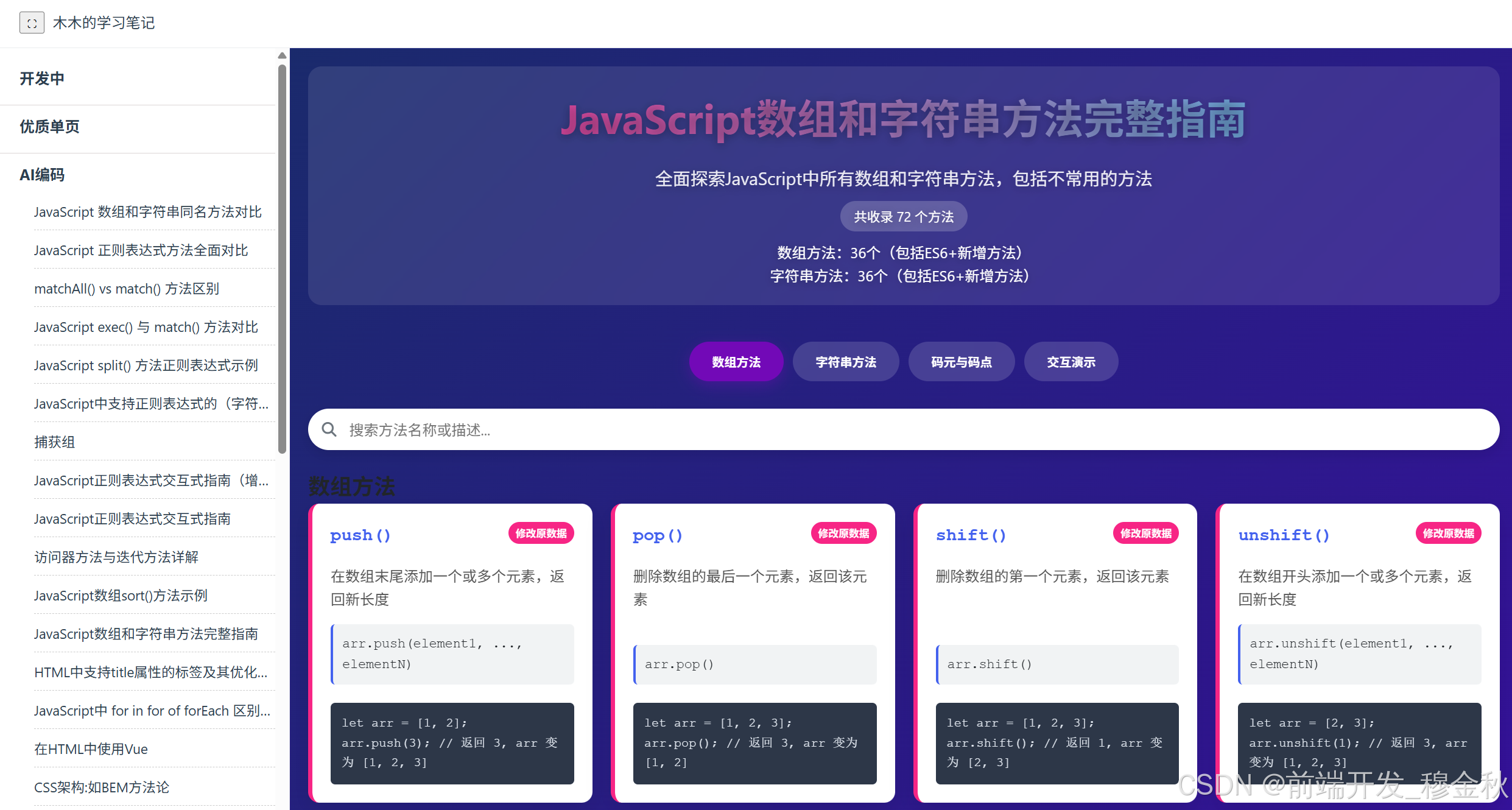Open JavaScript数组sort()方法示例 link
The height and width of the screenshot is (810, 1512).
click(121, 596)
